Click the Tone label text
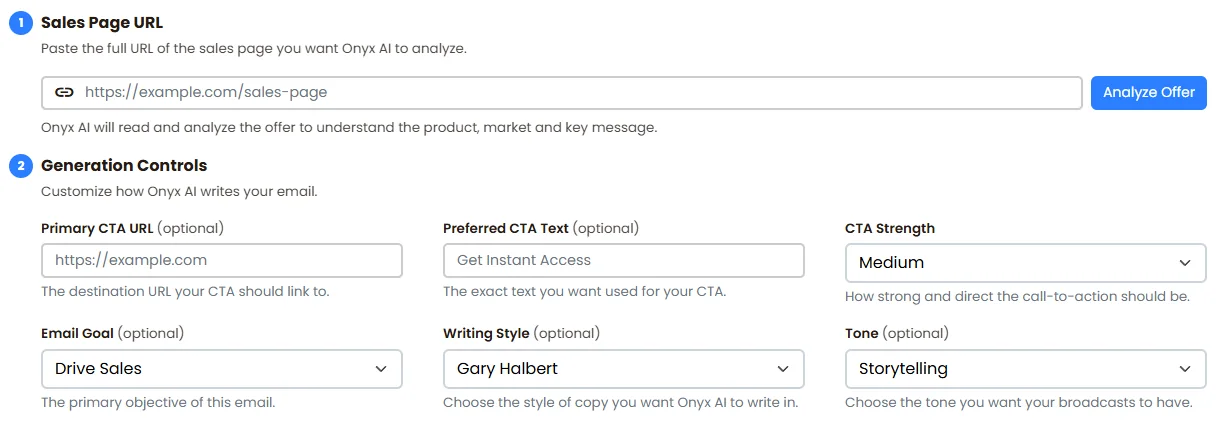 [862, 333]
